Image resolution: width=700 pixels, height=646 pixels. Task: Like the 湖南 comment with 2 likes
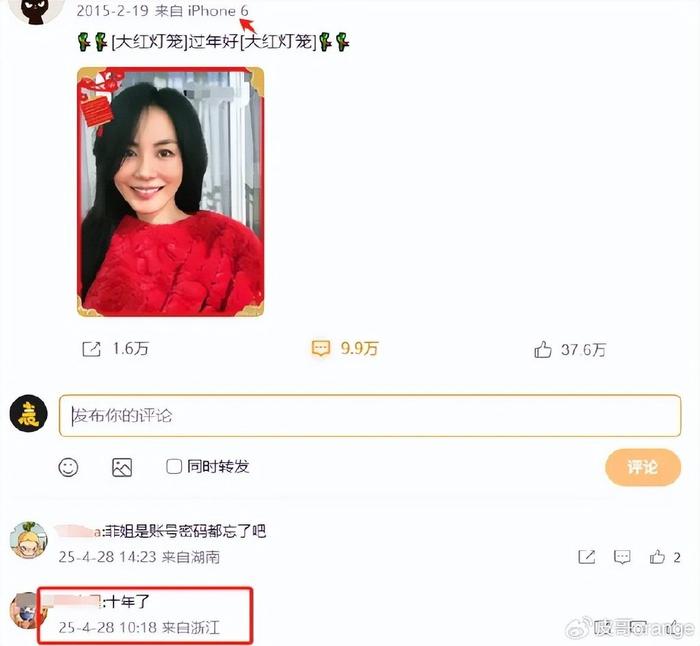[657, 556]
